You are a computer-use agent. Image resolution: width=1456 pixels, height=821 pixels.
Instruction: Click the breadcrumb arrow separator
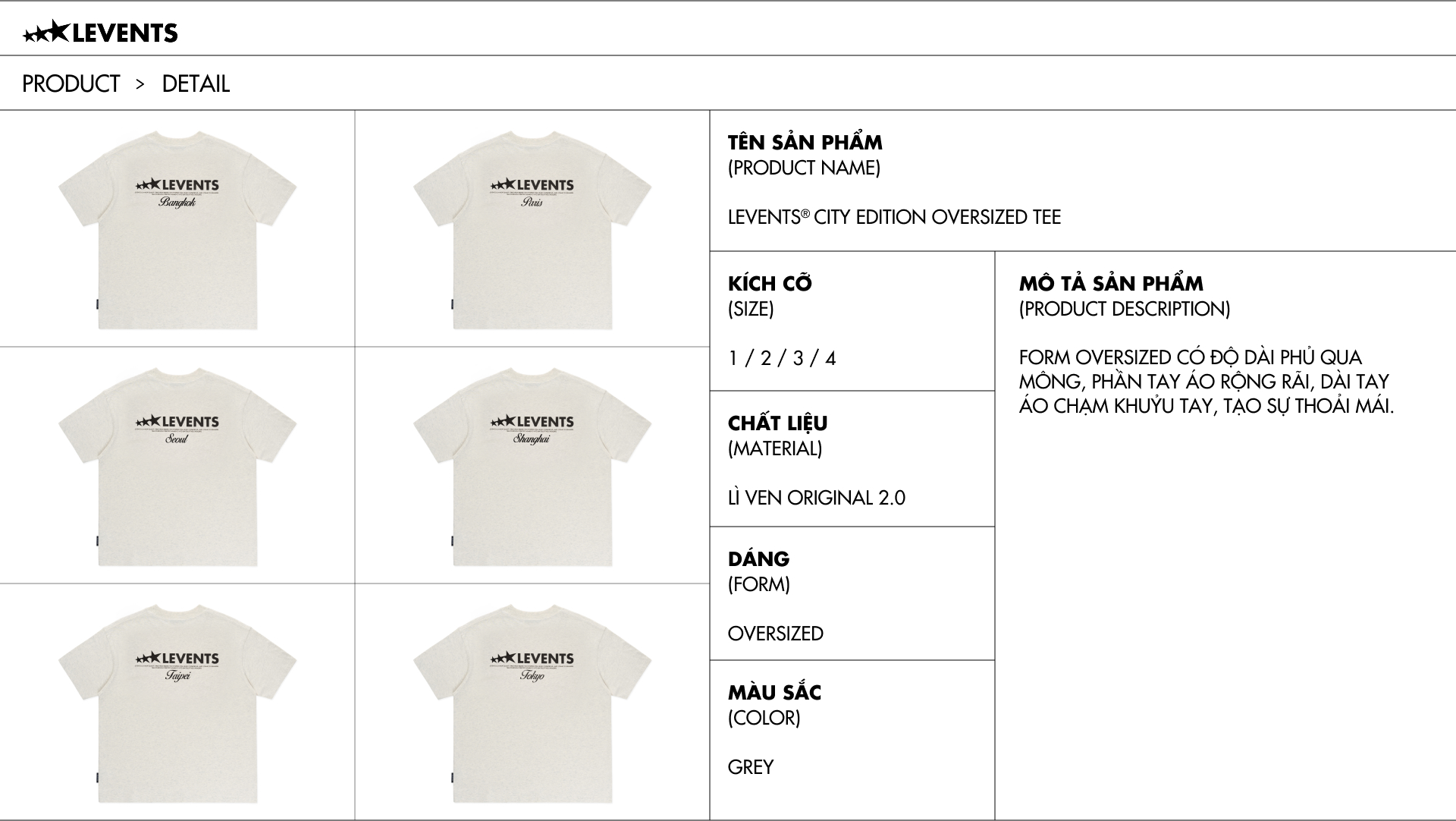[x=140, y=83]
